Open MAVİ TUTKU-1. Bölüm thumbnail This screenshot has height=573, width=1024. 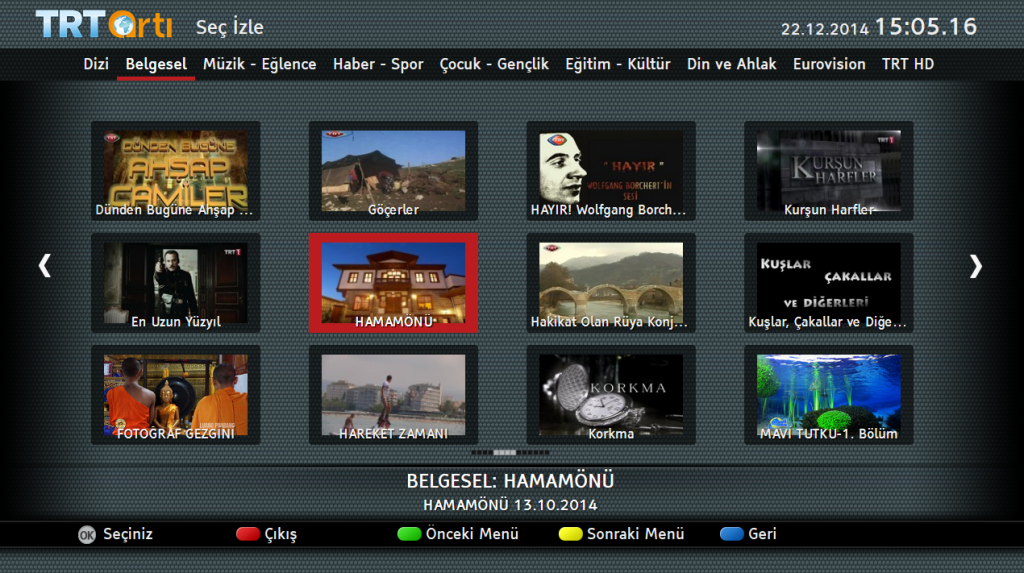pos(828,395)
